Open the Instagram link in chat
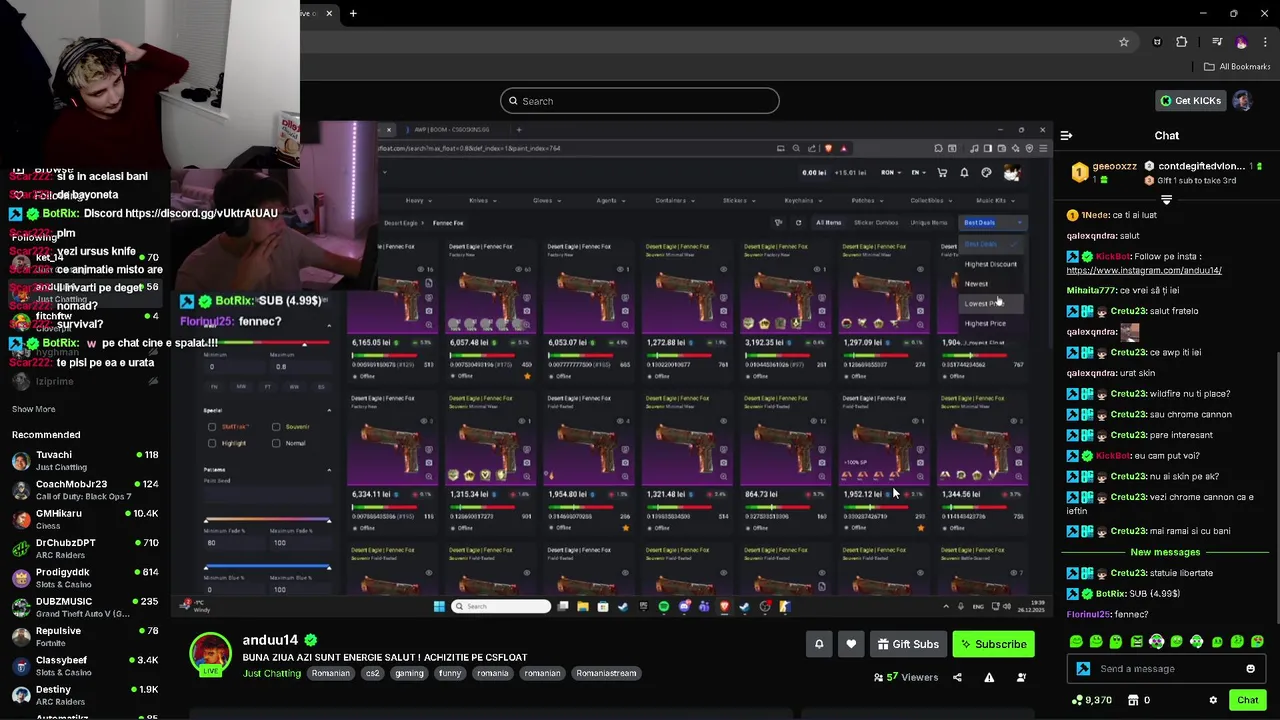This screenshot has height=720, width=1280. point(1143,270)
